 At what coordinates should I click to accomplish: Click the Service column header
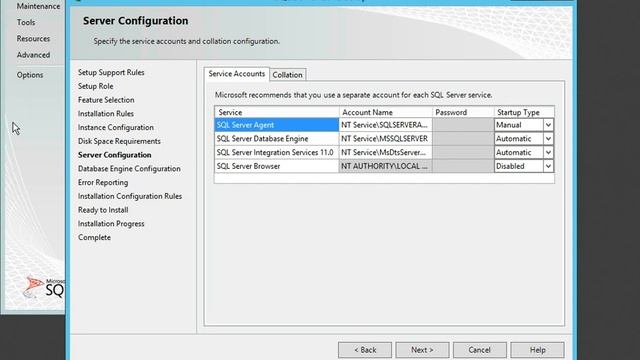(x=276, y=112)
